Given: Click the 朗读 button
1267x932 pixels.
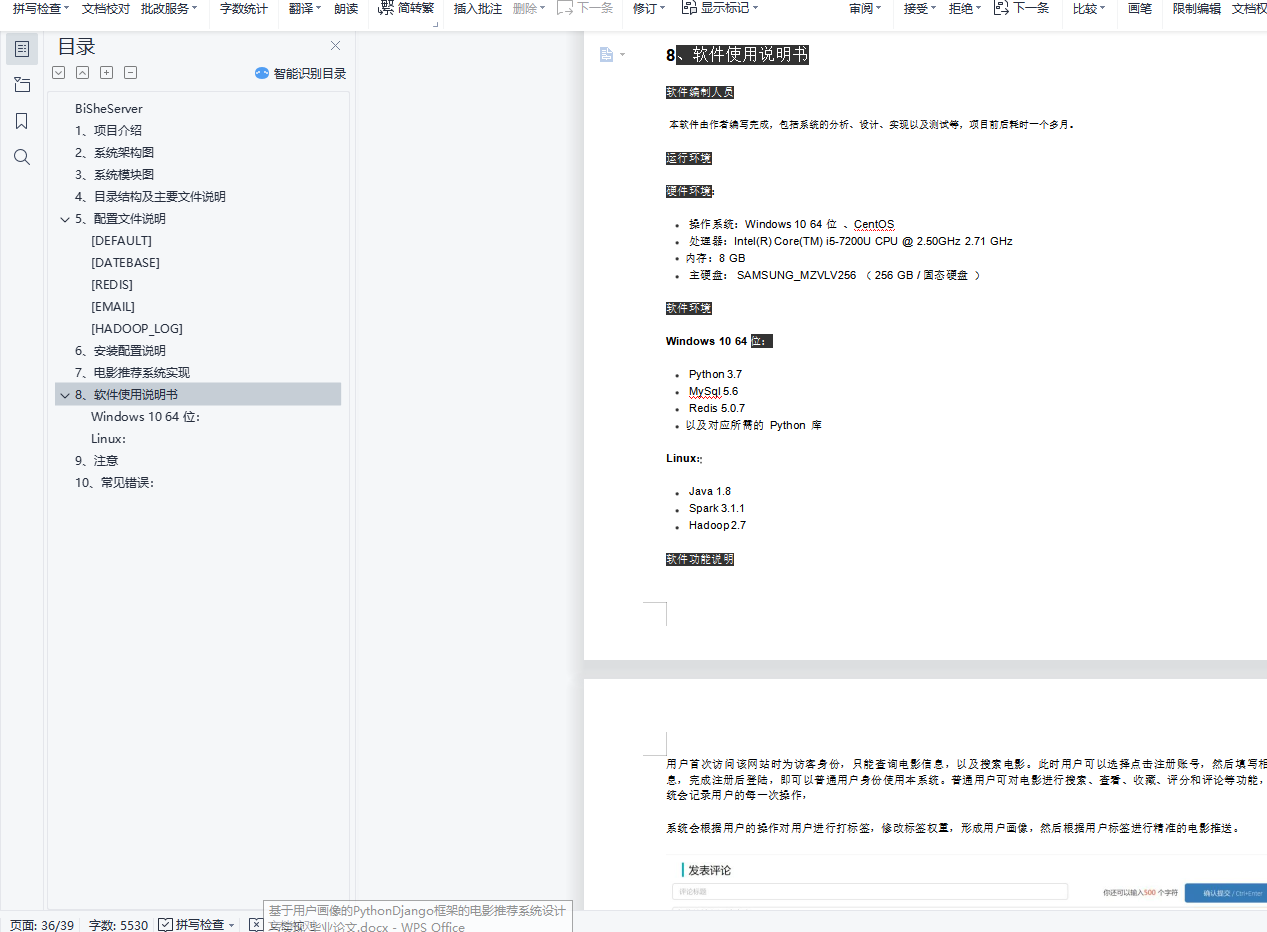Looking at the screenshot, I should coord(346,8).
